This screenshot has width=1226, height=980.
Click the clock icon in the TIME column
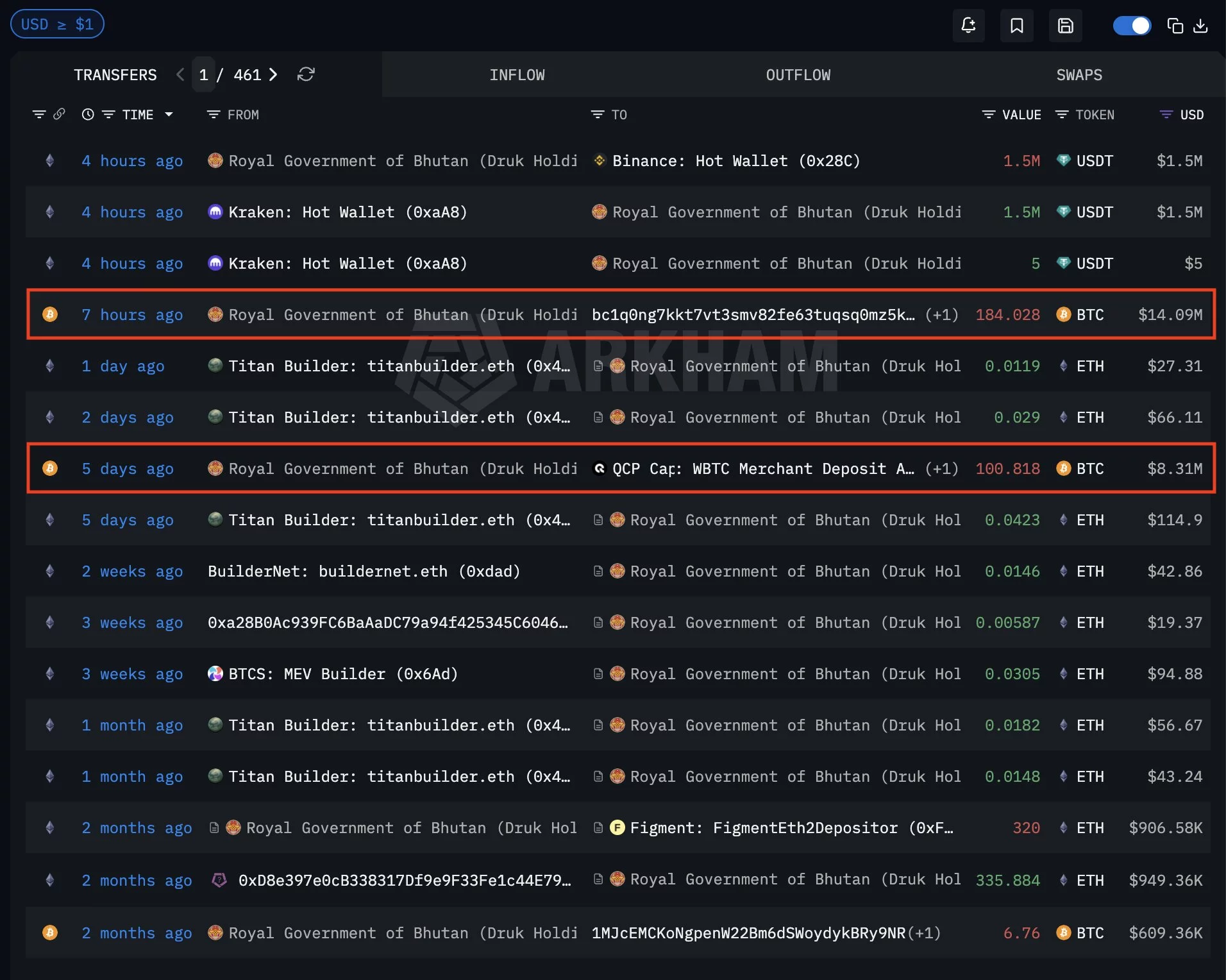(88, 114)
